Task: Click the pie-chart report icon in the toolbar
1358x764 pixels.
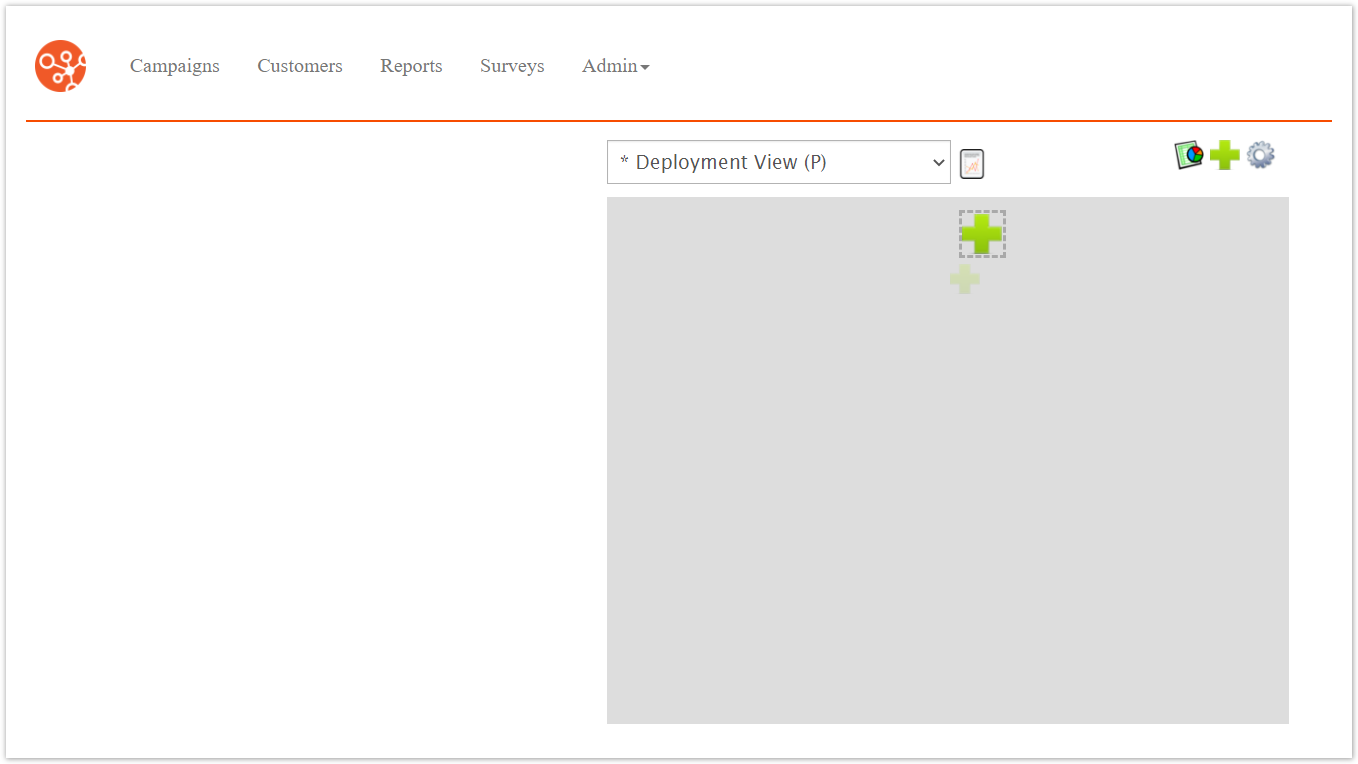Action: coord(1189,155)
